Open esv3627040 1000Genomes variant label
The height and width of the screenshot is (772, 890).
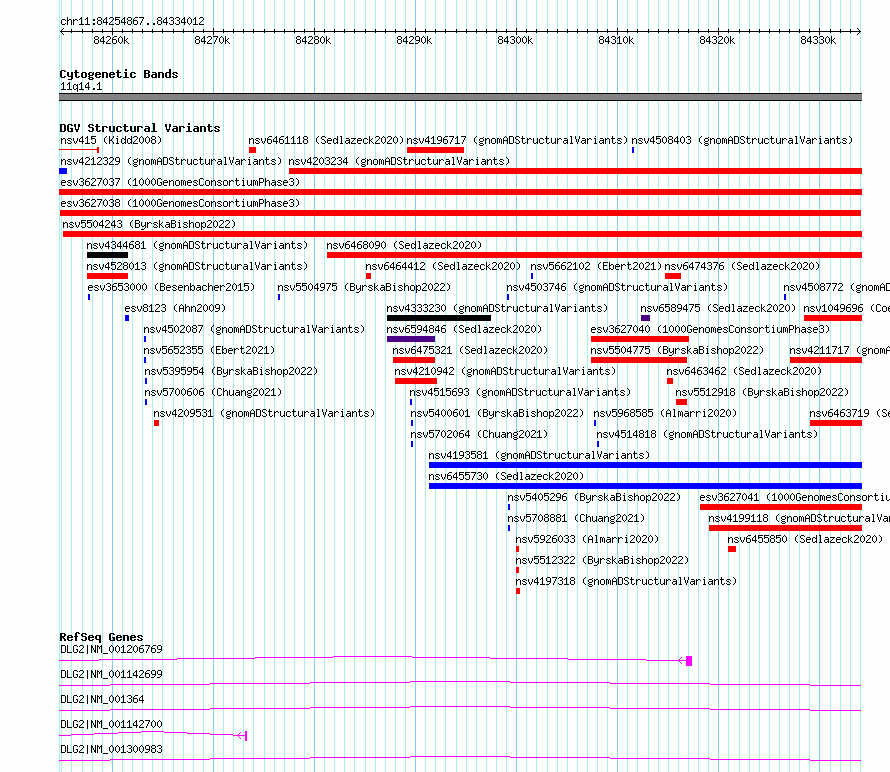pyautogui.click(x=710, y=329)
